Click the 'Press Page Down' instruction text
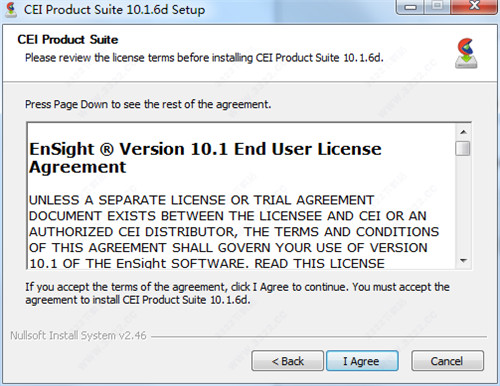Image resolution: width=500 pixels, height=386 pixels. tap(148, 104)
